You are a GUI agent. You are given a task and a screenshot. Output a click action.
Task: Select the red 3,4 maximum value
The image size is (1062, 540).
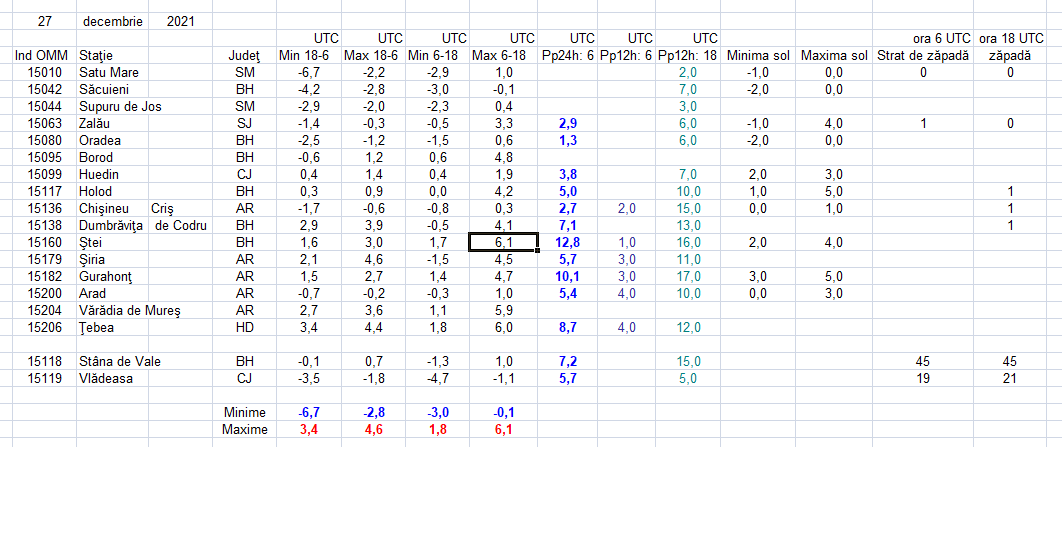point(309,430)
